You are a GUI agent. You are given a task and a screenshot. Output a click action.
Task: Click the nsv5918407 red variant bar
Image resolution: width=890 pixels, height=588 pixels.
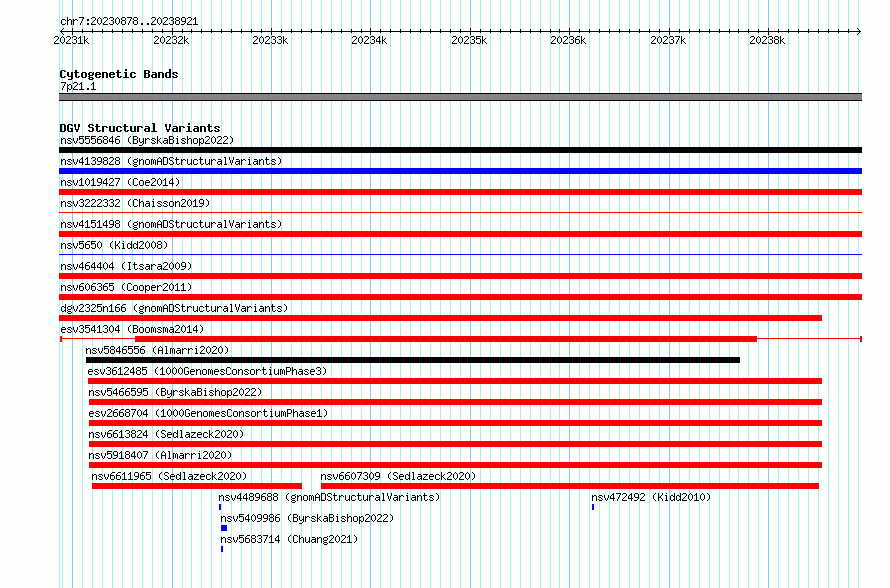pos(455,465)
